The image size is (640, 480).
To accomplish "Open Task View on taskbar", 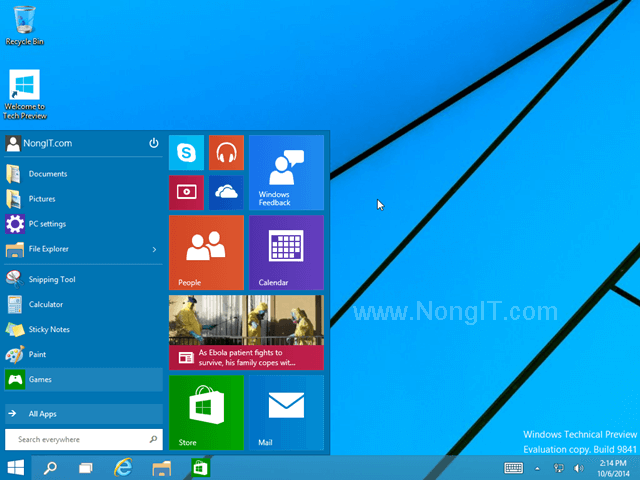I will tap(86, 468).
